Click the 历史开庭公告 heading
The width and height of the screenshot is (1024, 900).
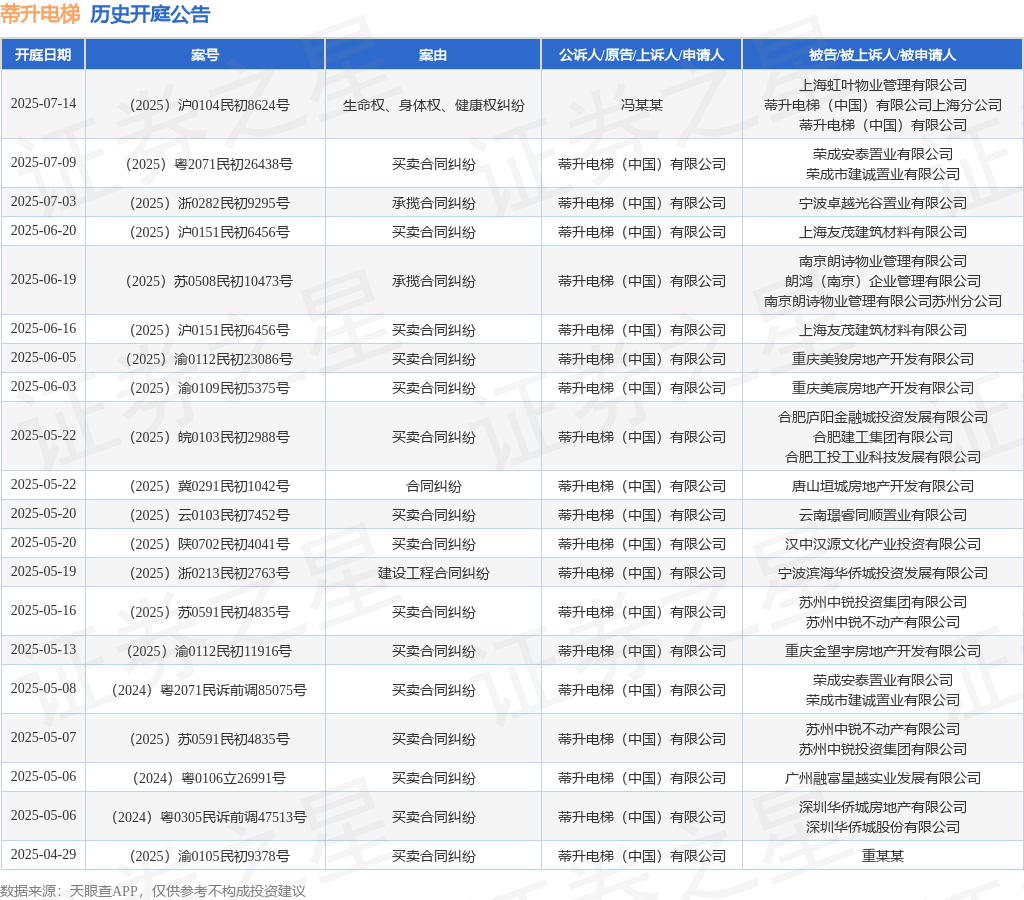(150, 14)
